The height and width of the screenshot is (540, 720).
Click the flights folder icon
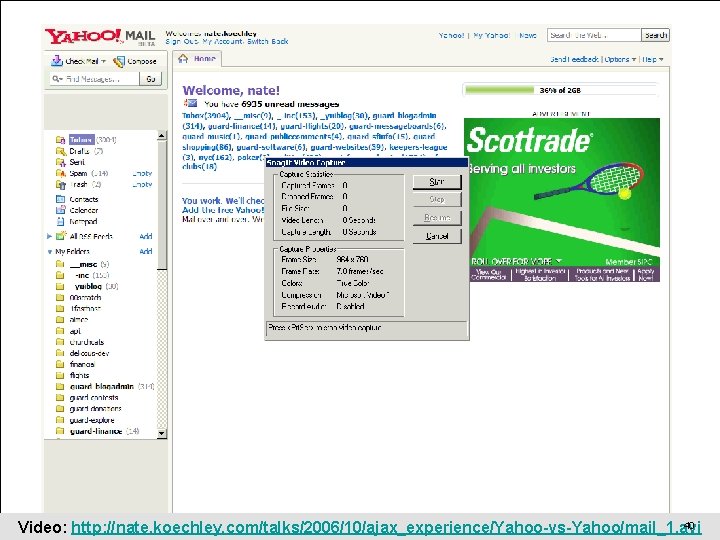[x=60, y=375]
